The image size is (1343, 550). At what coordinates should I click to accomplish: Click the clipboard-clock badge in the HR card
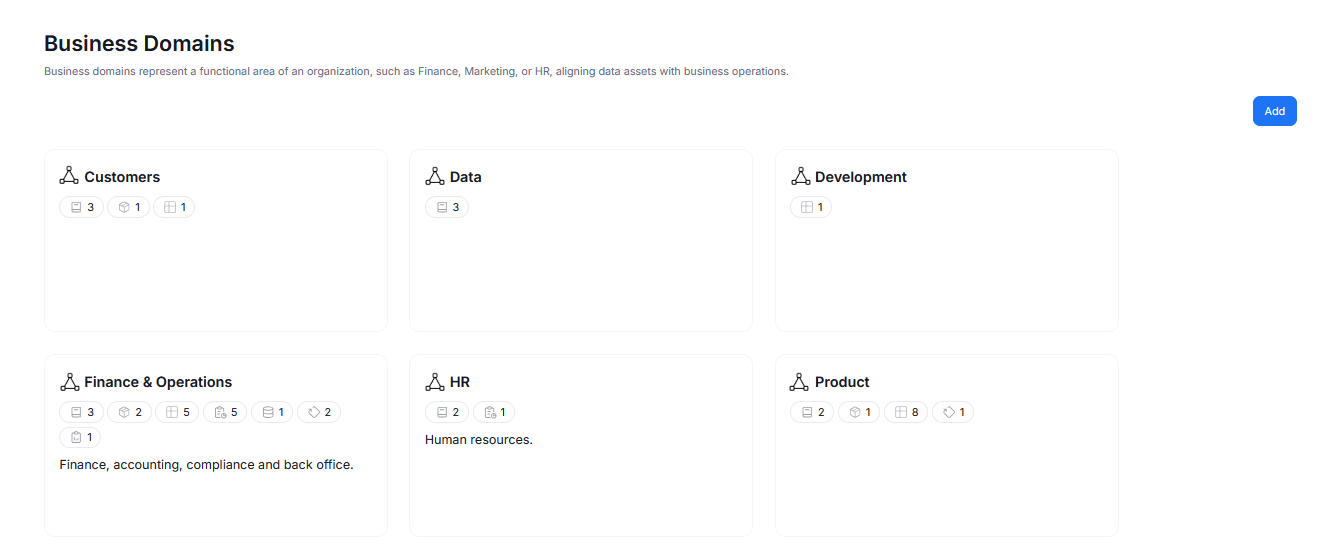pos(494,412)
